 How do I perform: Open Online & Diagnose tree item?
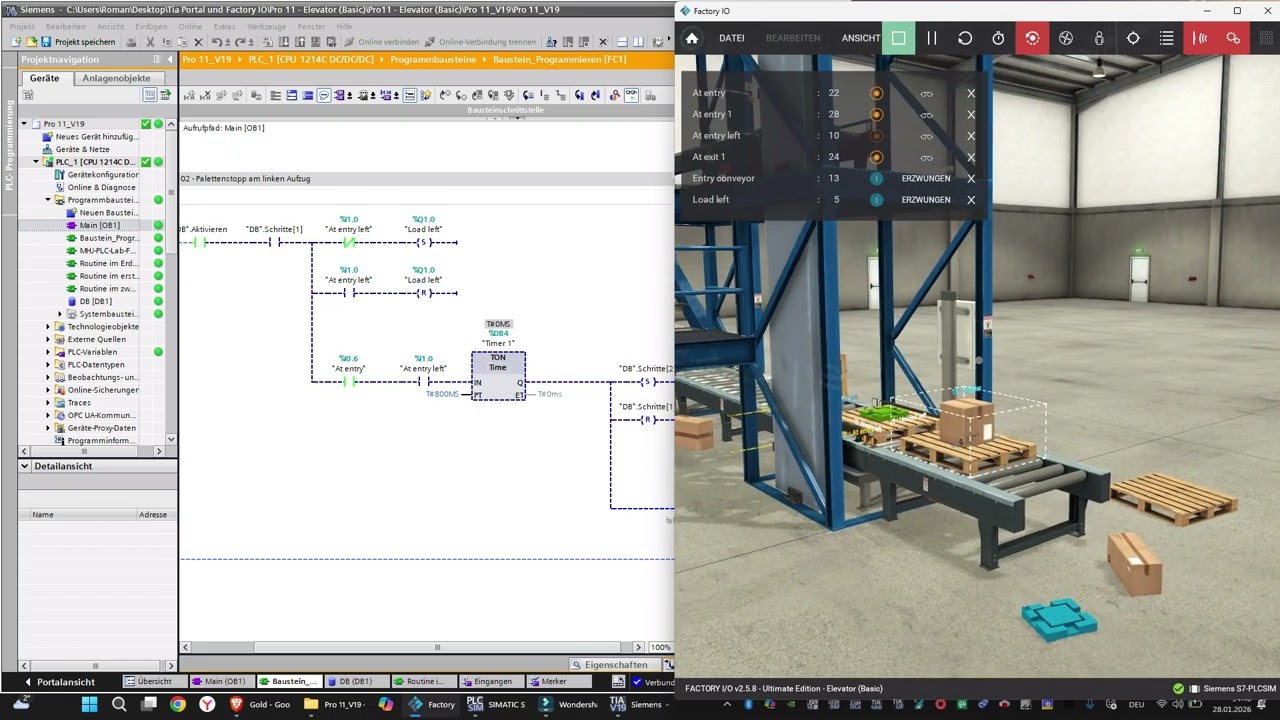click(x=101, y=187)
